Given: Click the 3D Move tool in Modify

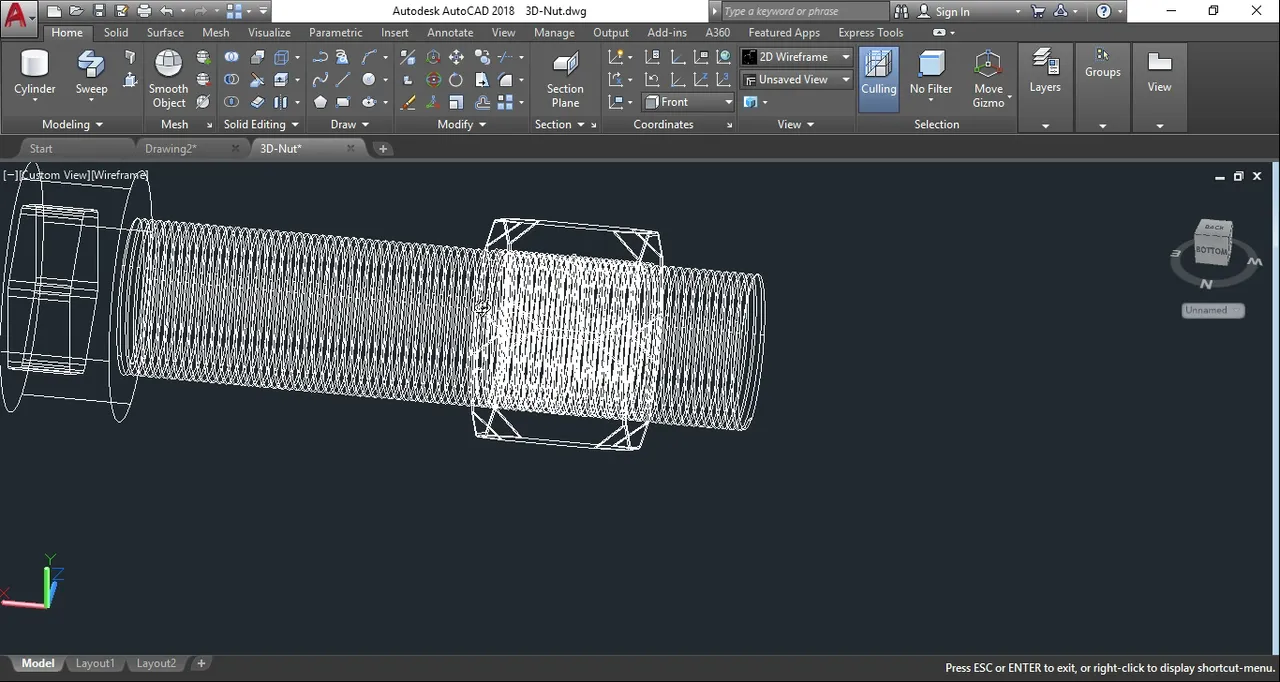Looking at the screenshot, I should [x=433, y=57].
